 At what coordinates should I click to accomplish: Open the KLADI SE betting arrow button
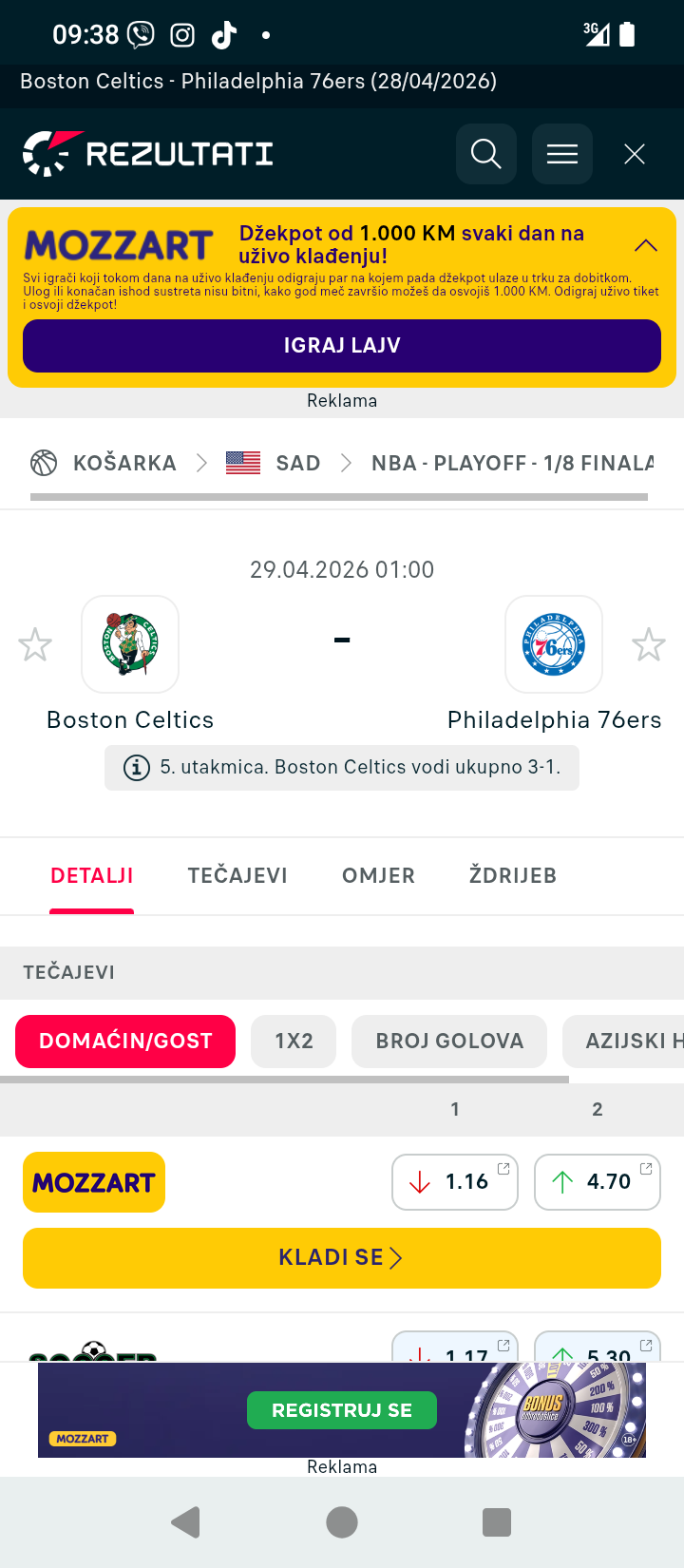click(342, 1258)
